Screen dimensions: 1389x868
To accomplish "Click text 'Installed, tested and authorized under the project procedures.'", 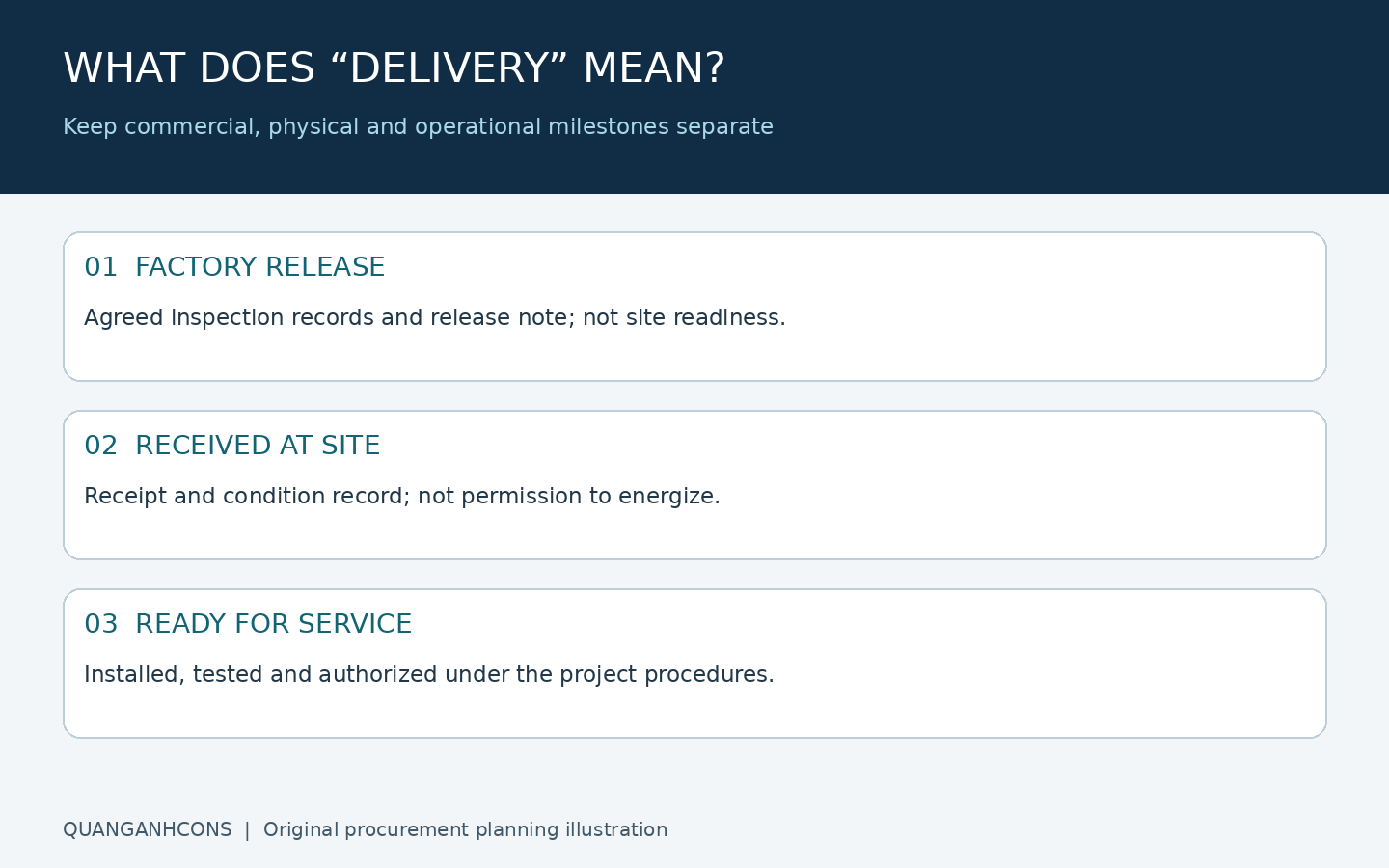I will point(429,675).
